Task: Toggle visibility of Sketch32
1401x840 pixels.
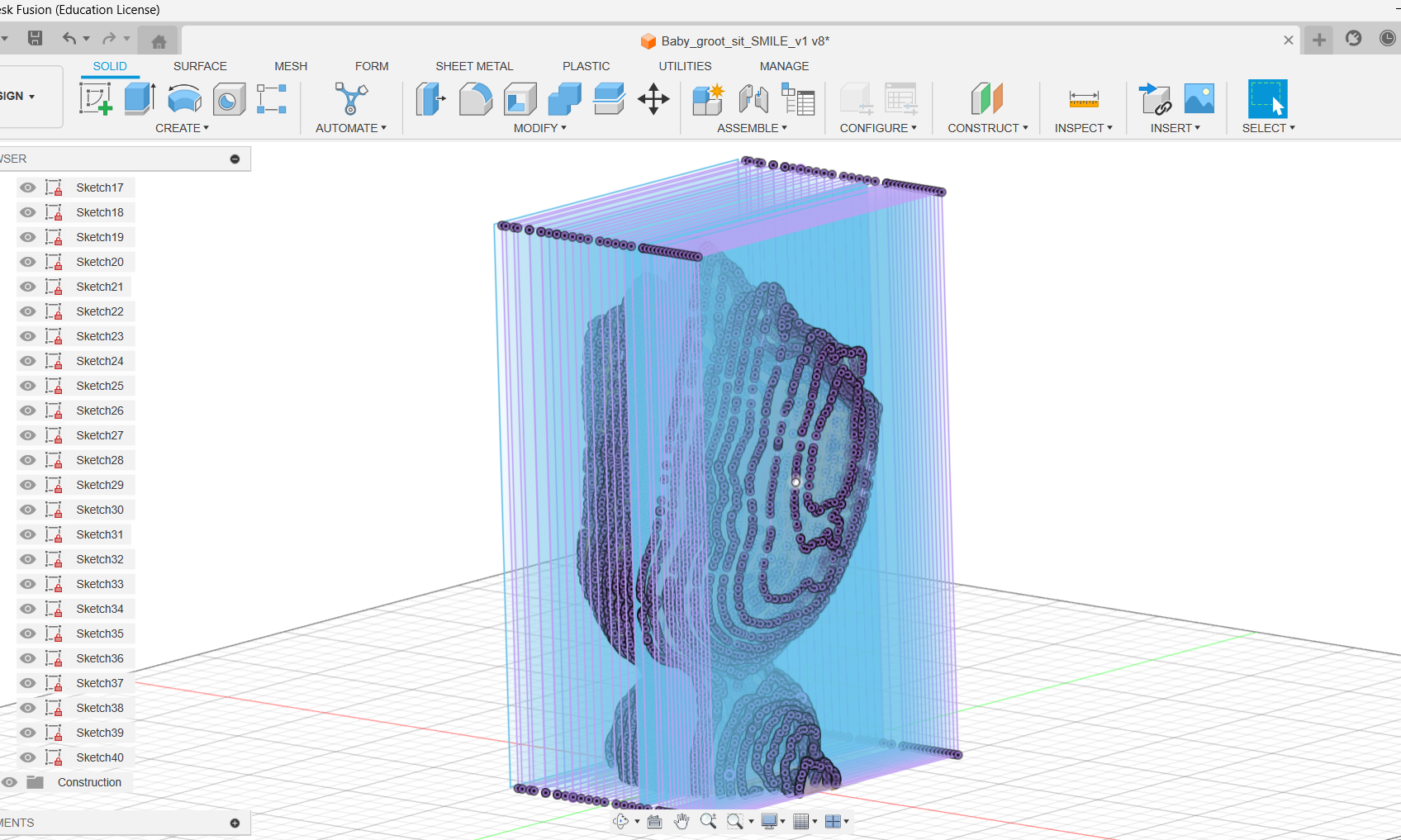Action: tap(28, 559)
